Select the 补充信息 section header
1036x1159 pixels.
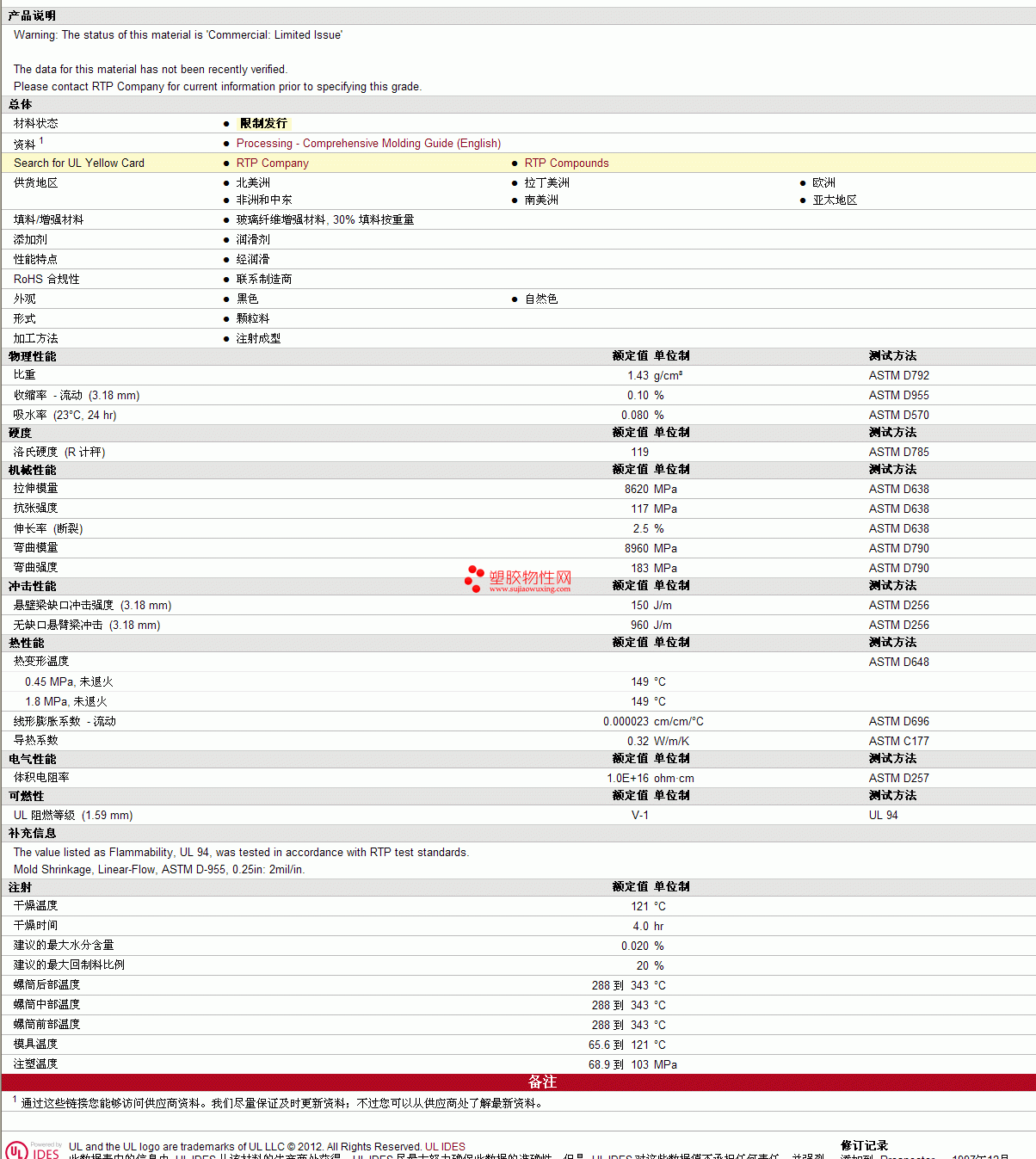click(x=32, y=834)
